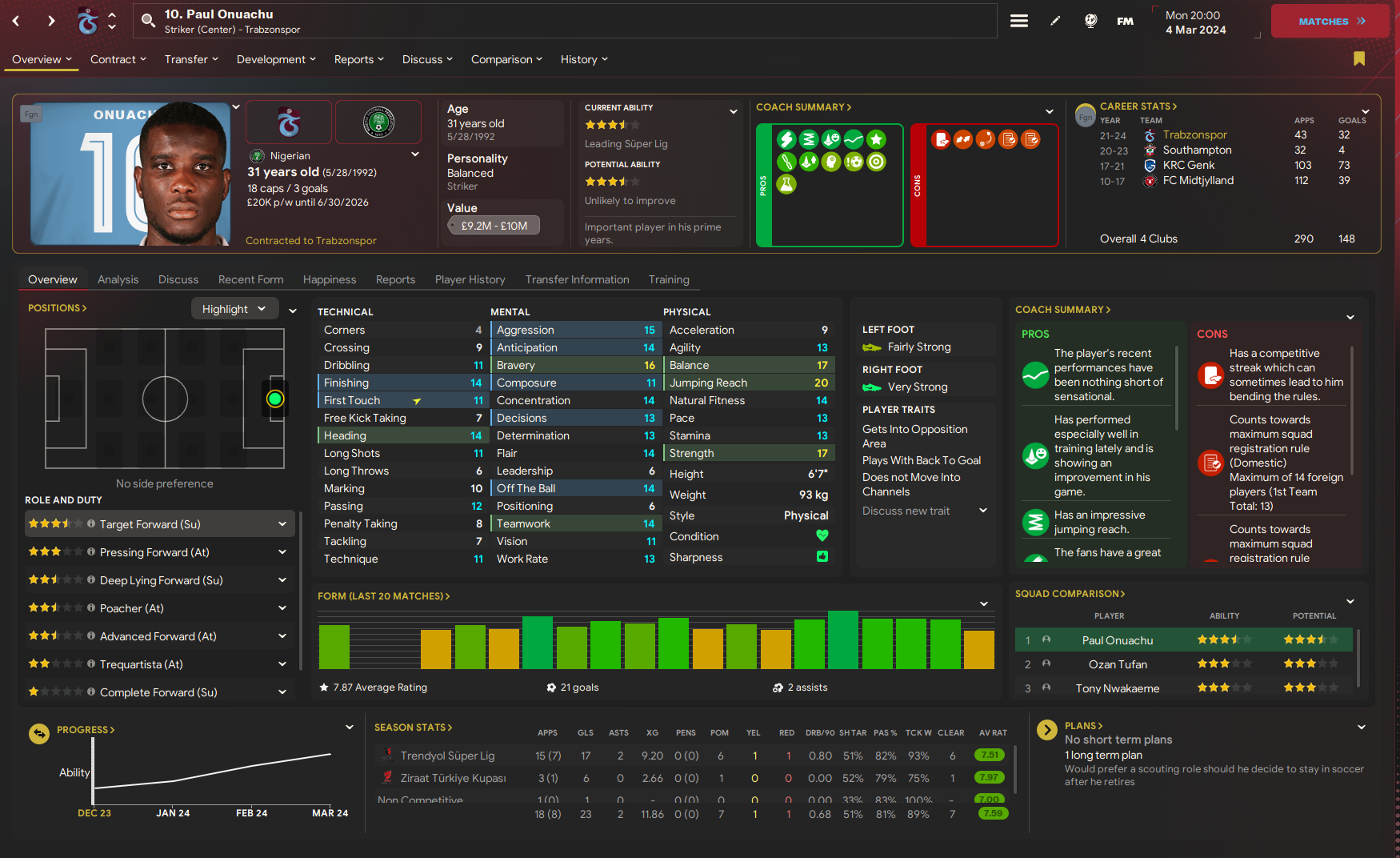Open the hamburger menu icon
This screenshot has height=858, width=1400.
pyautogui.click(x=1018, y=21)
